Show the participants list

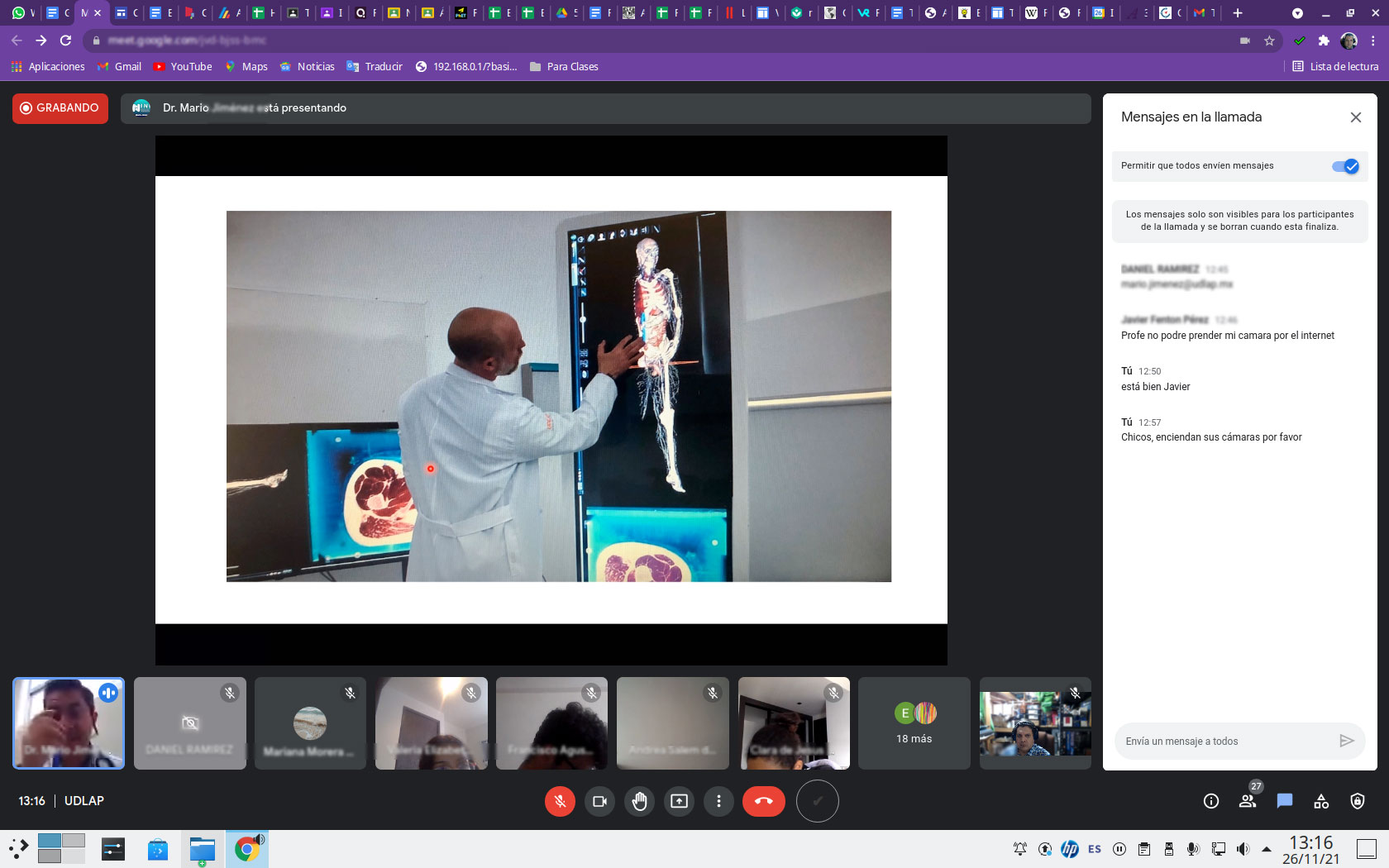click(1248, 801)
